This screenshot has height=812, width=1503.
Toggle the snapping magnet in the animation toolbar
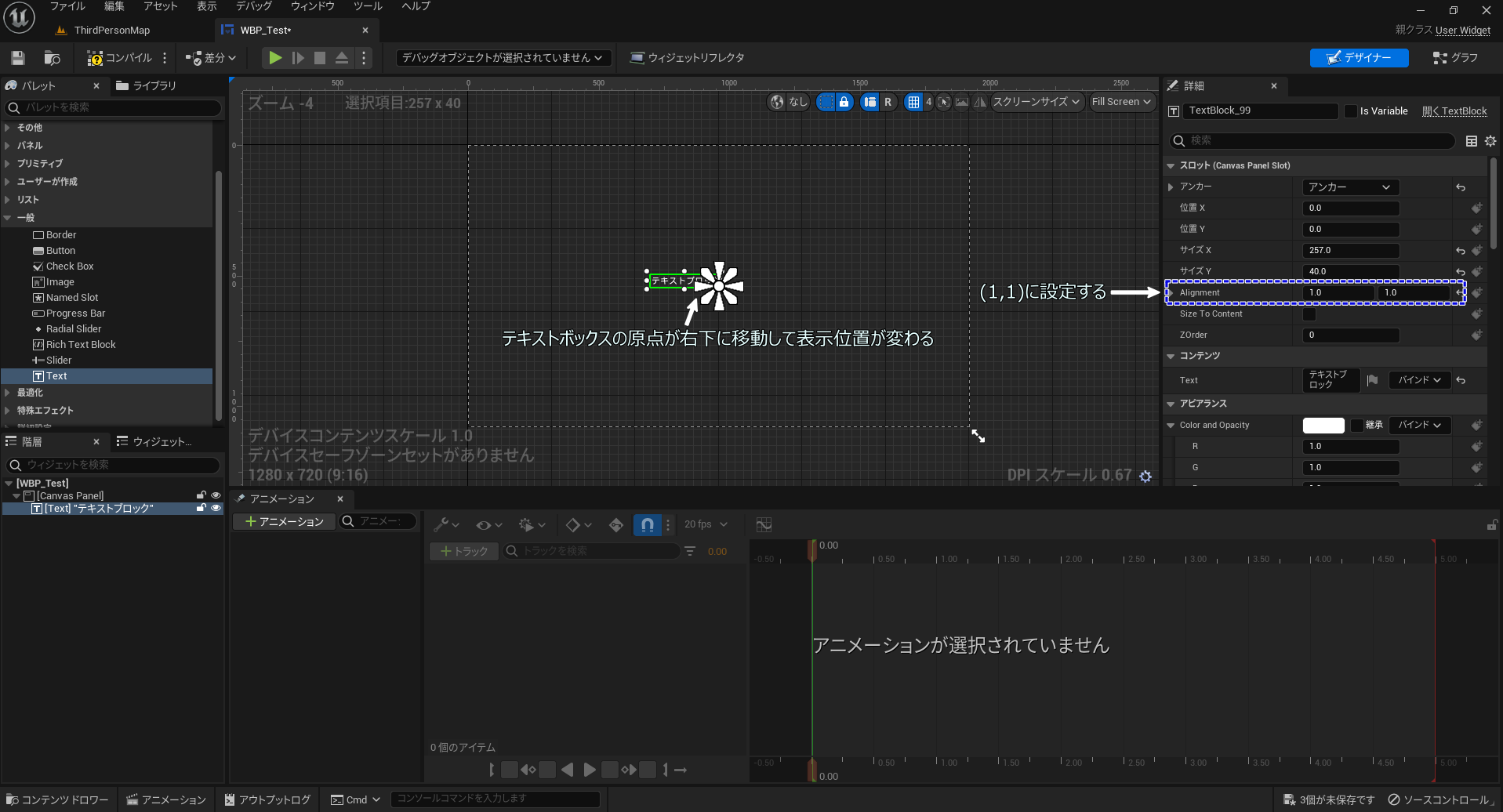coord(647,525)
